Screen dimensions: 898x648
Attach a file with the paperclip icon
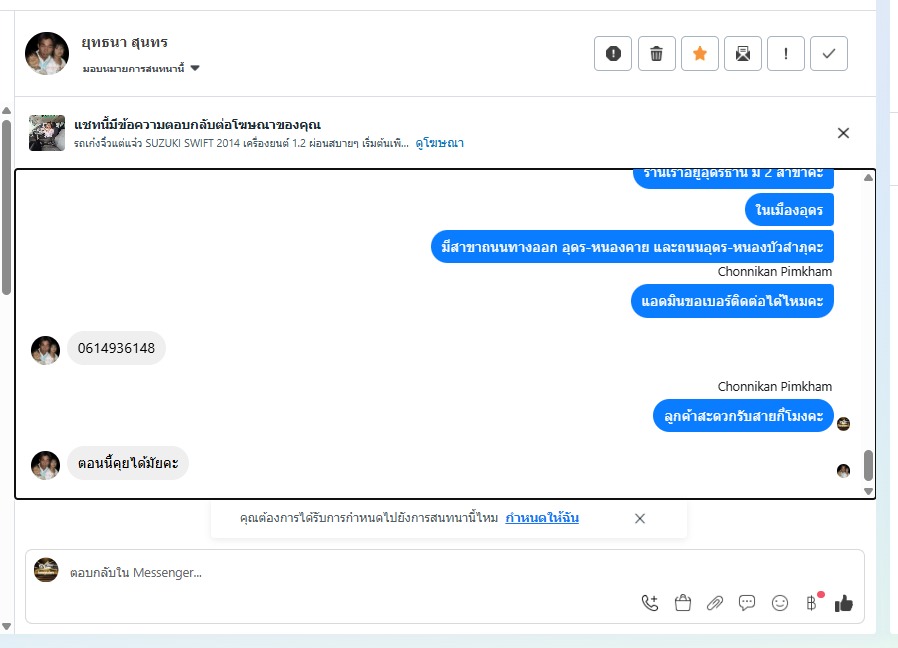(x=715, y=603)
